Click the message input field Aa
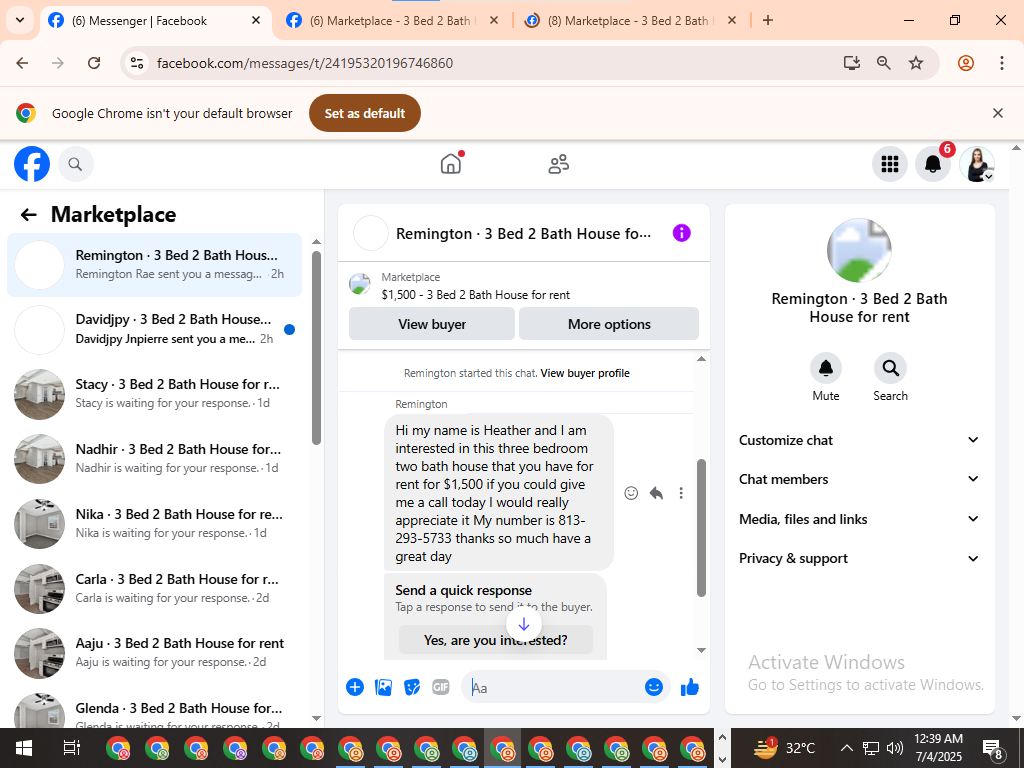The image size is (1024, 768). 555,688
